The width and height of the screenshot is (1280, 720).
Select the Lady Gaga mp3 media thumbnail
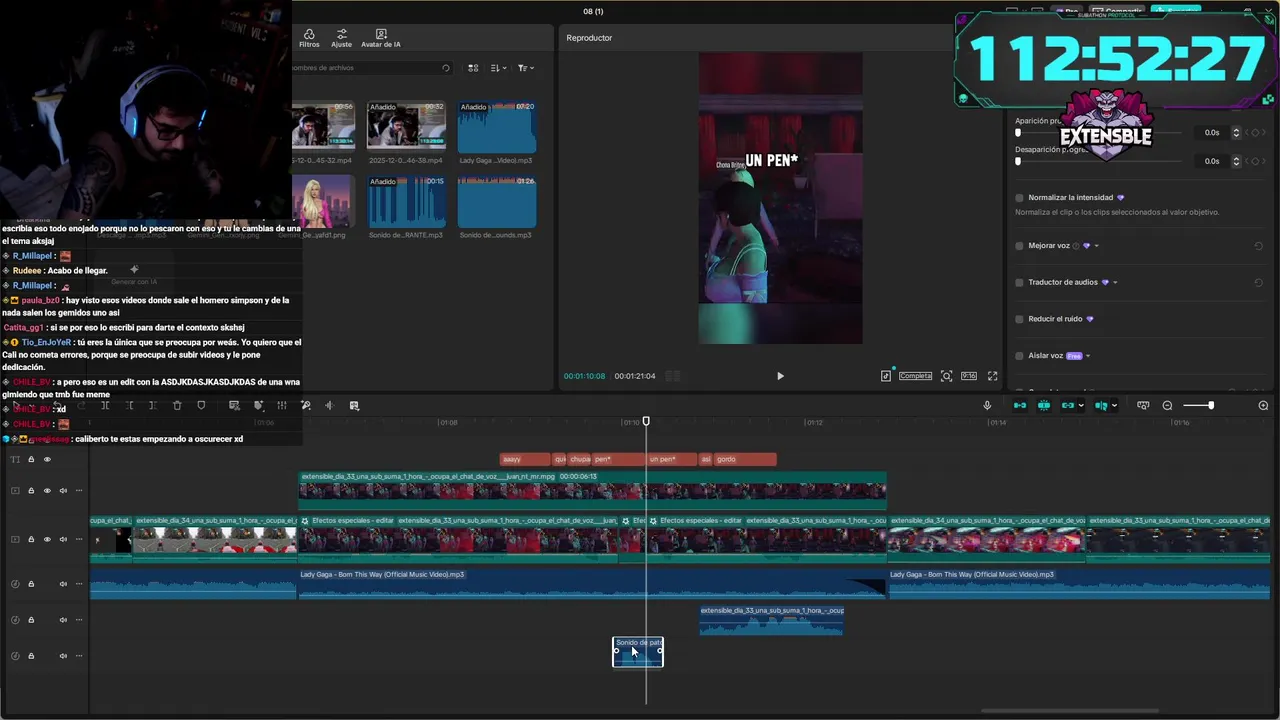(496, 126)
